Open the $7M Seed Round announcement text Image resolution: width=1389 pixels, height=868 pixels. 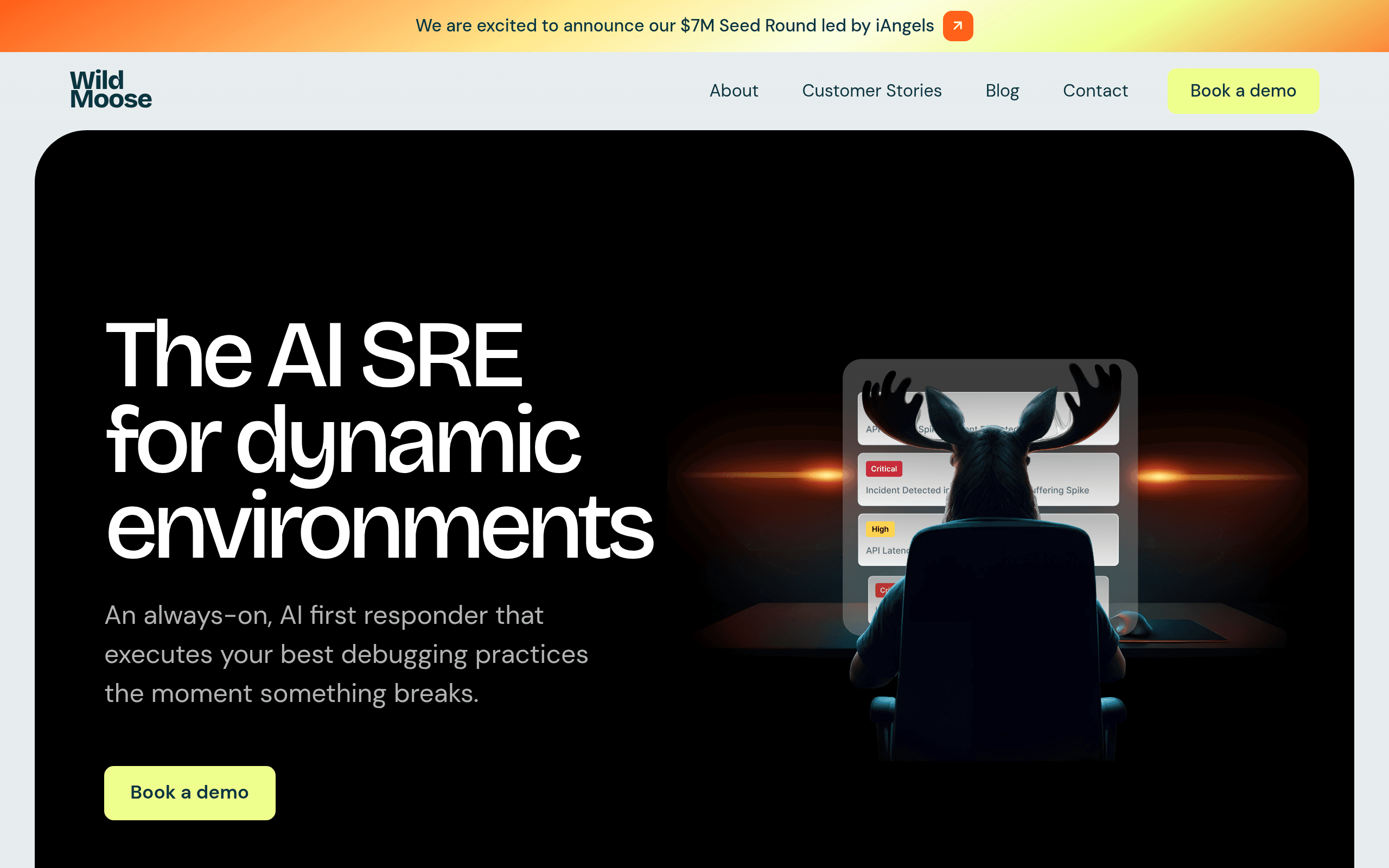tap(674, 26)
